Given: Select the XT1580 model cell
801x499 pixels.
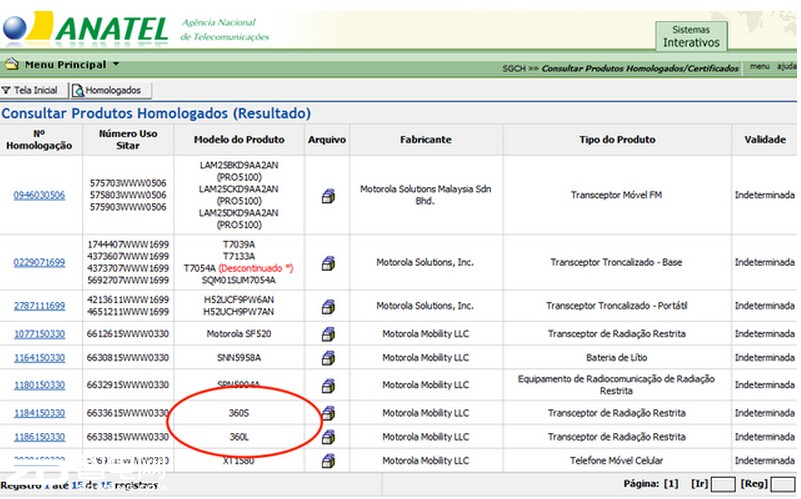Looking at the screenshot, I should point(239,461).
